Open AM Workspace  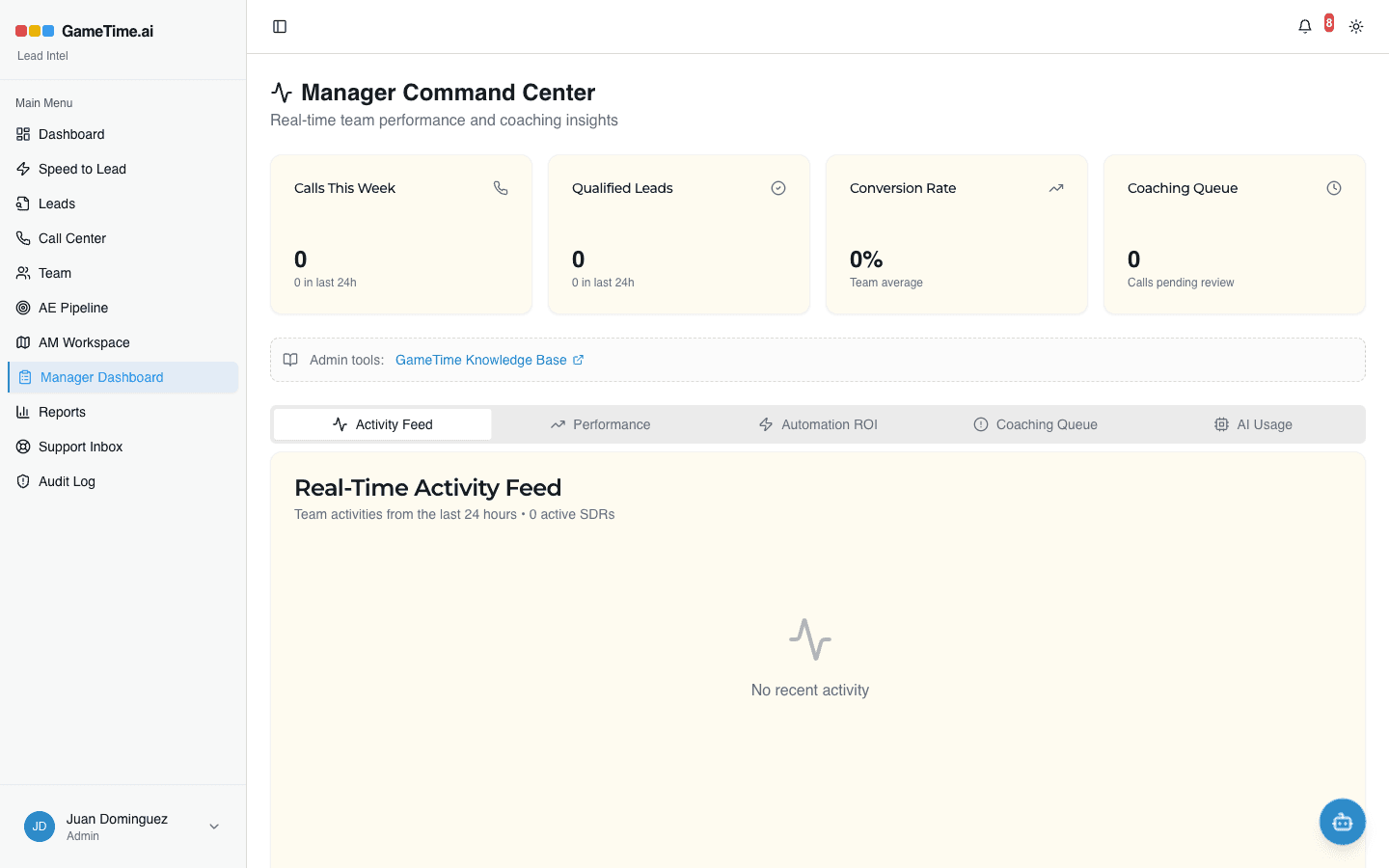(x=123, y=342)
